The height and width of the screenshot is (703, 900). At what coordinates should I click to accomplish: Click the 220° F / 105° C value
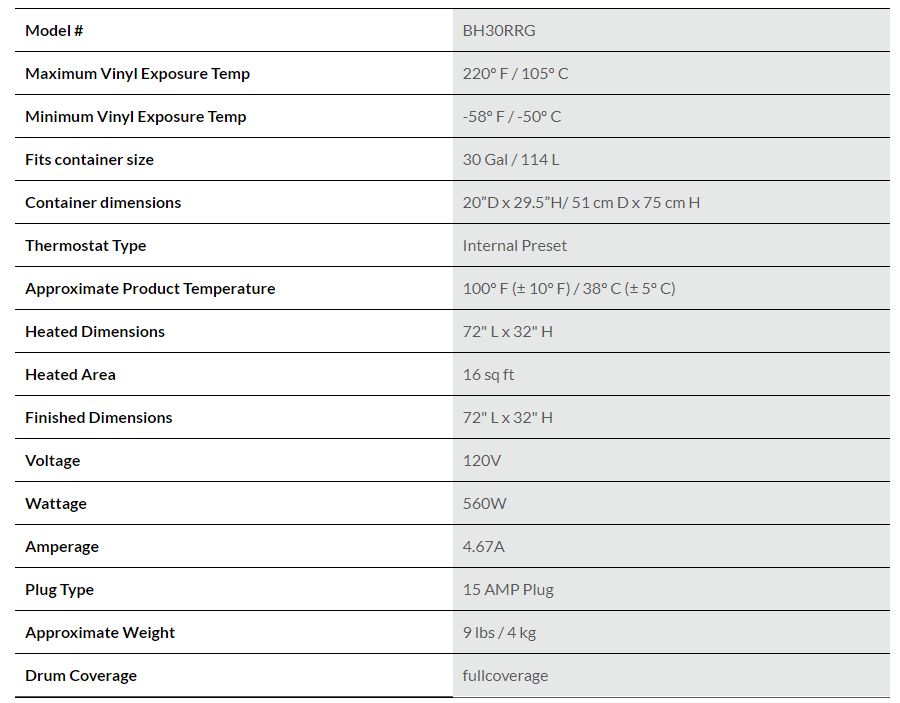[515, 74]
